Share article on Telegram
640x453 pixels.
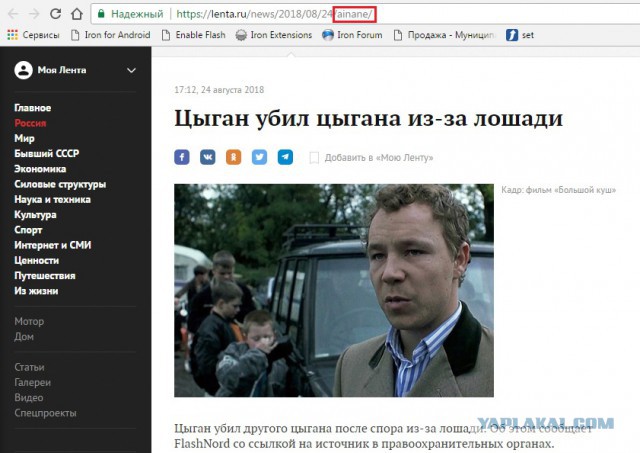(285, 157)
